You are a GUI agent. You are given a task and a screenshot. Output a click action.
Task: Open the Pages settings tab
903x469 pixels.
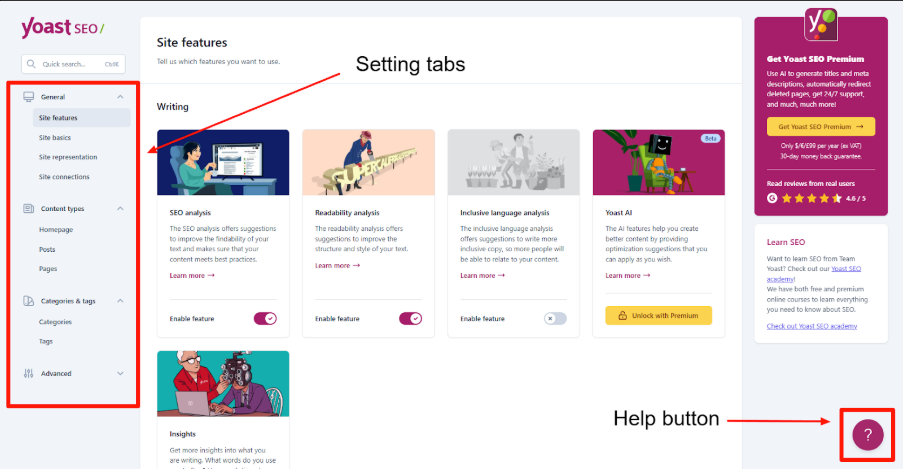click(48, 269)
